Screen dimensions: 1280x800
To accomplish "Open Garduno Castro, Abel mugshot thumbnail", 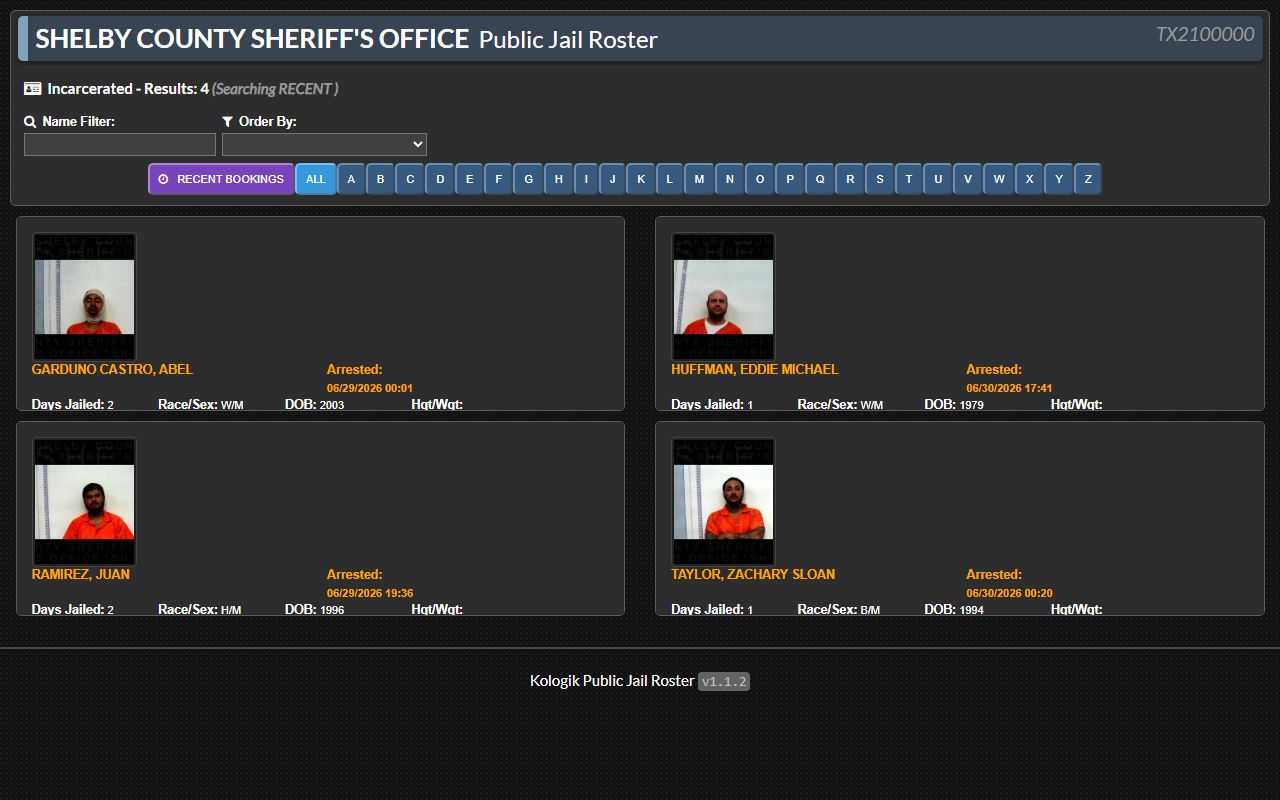I will point(84,297).
